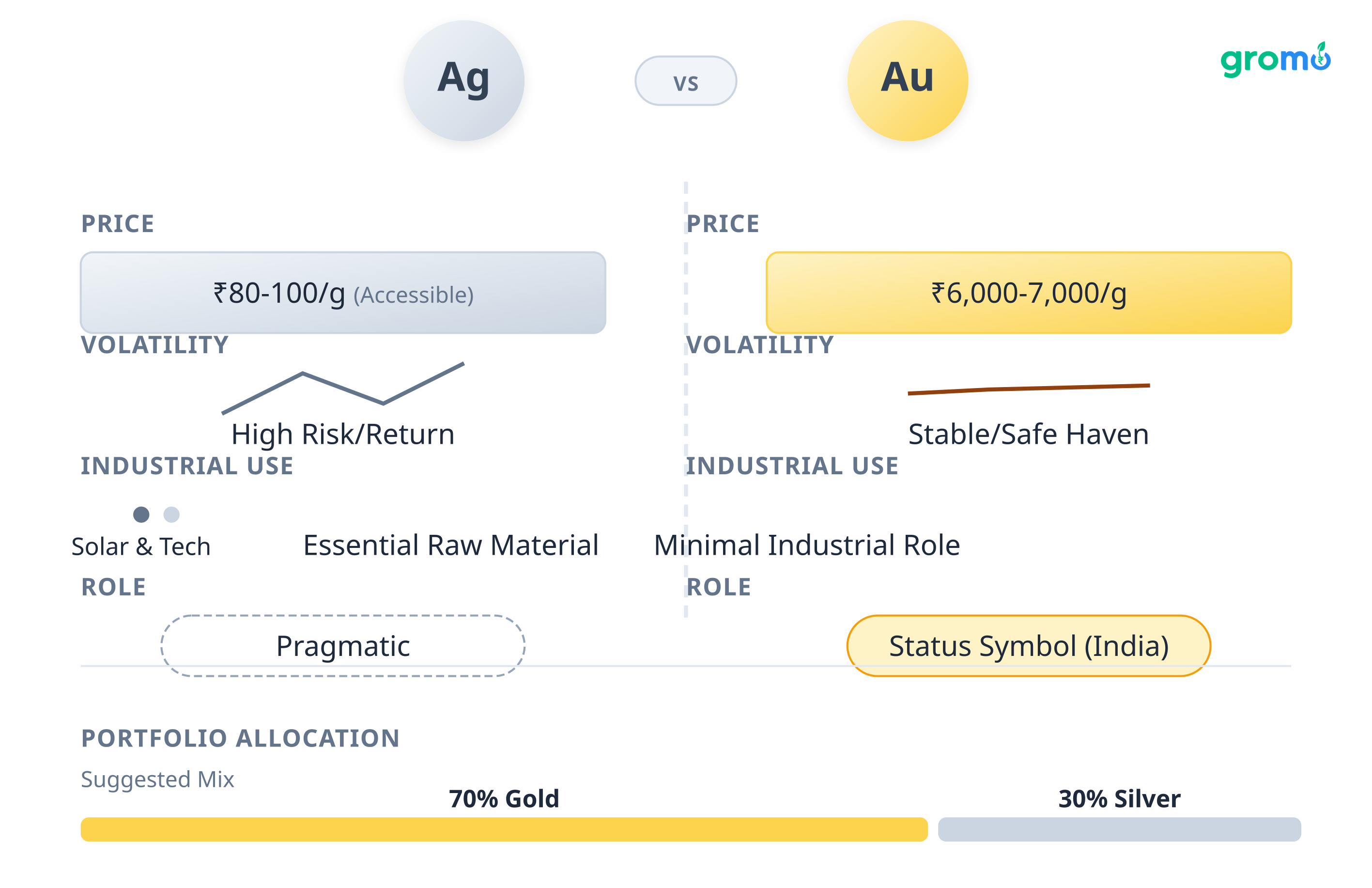
Task: Select the Pragmatic dashed pill
Action: pyautogui.click(x=342, y=646)
